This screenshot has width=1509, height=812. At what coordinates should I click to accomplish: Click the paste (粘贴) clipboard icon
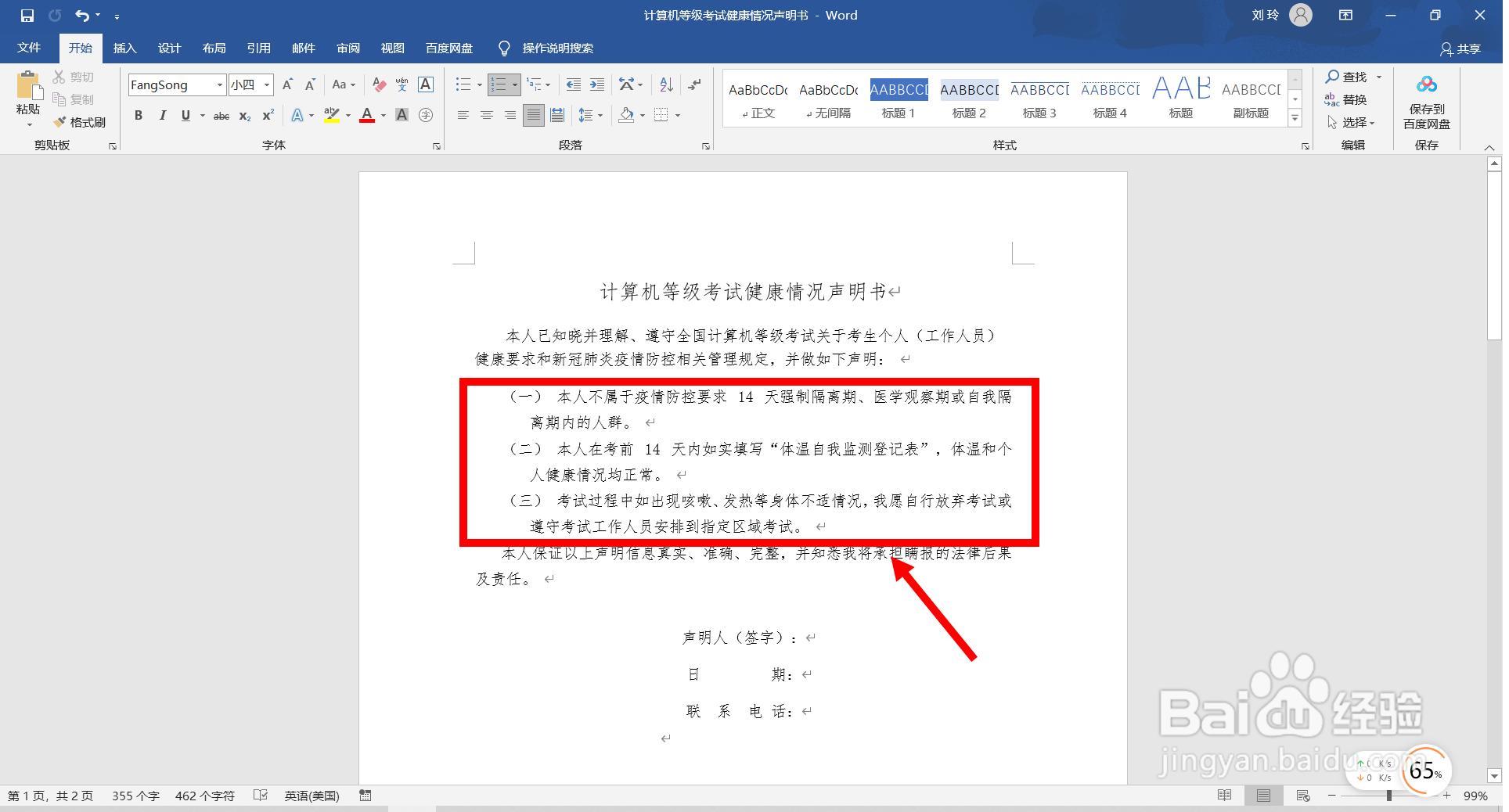tap(28, 85)
